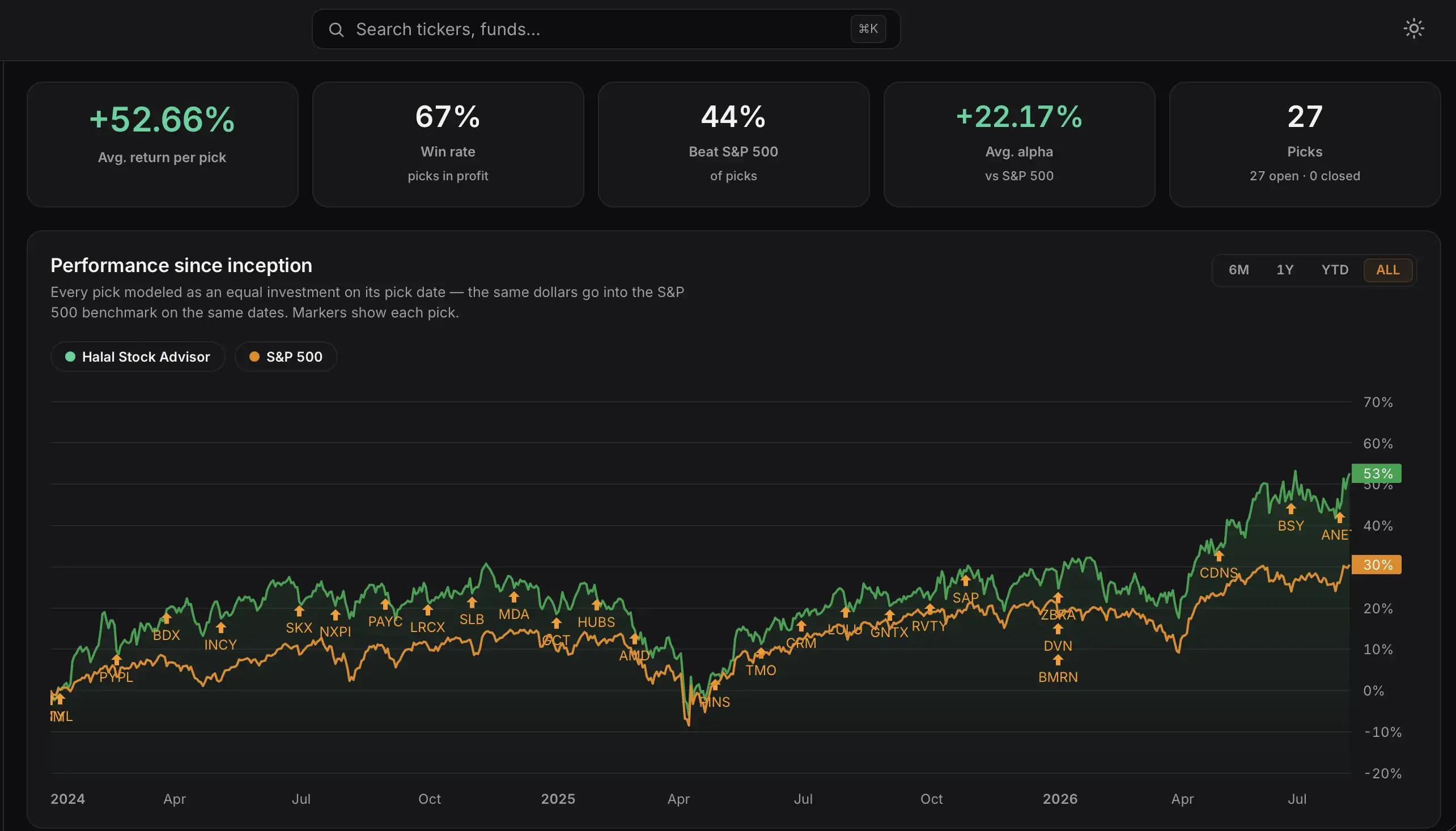This screenshot has width=1456, height=831.
Task: Toggle the Halal Stock Advisor series legend
Action: (138, 357)
